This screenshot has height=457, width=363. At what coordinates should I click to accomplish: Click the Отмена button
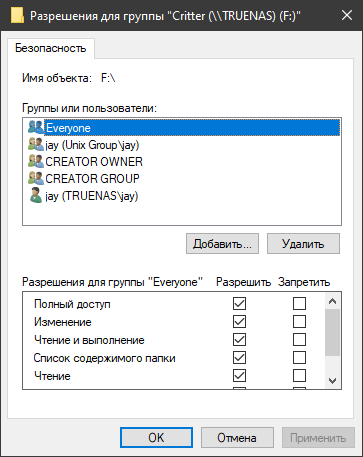click(x=237, y=437)
